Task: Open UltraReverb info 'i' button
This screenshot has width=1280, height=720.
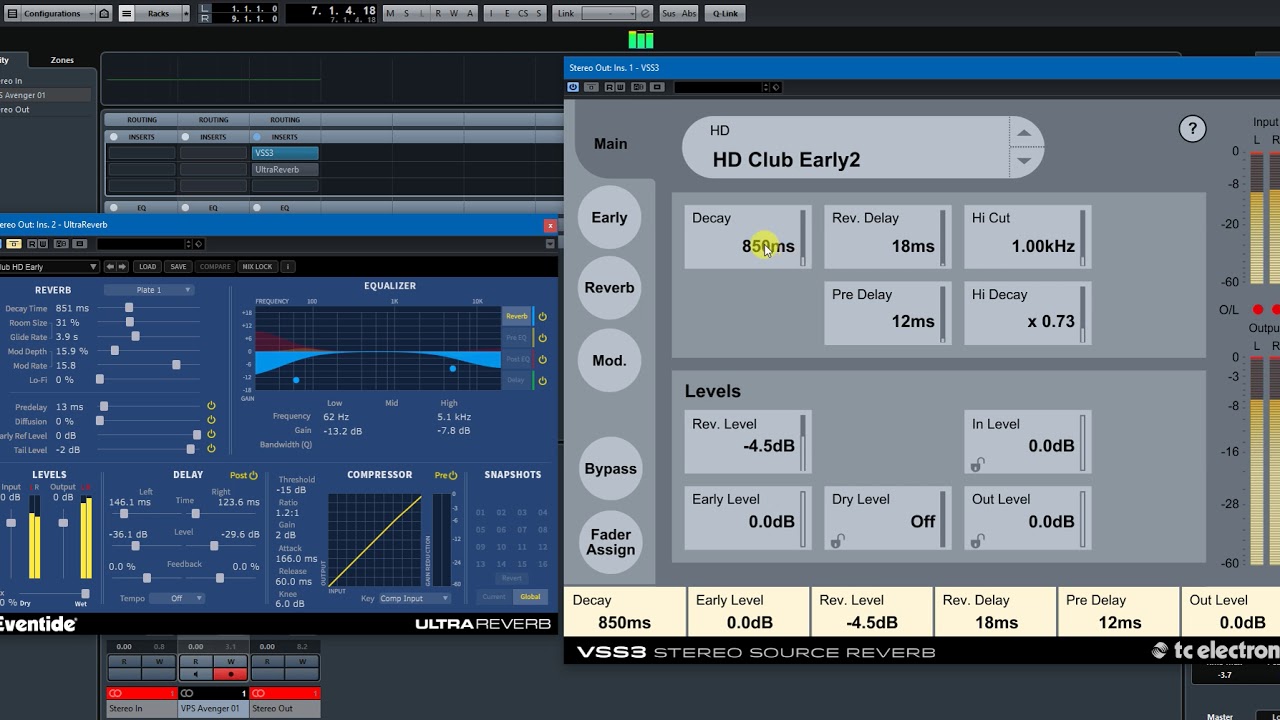Action: point(288,267)
